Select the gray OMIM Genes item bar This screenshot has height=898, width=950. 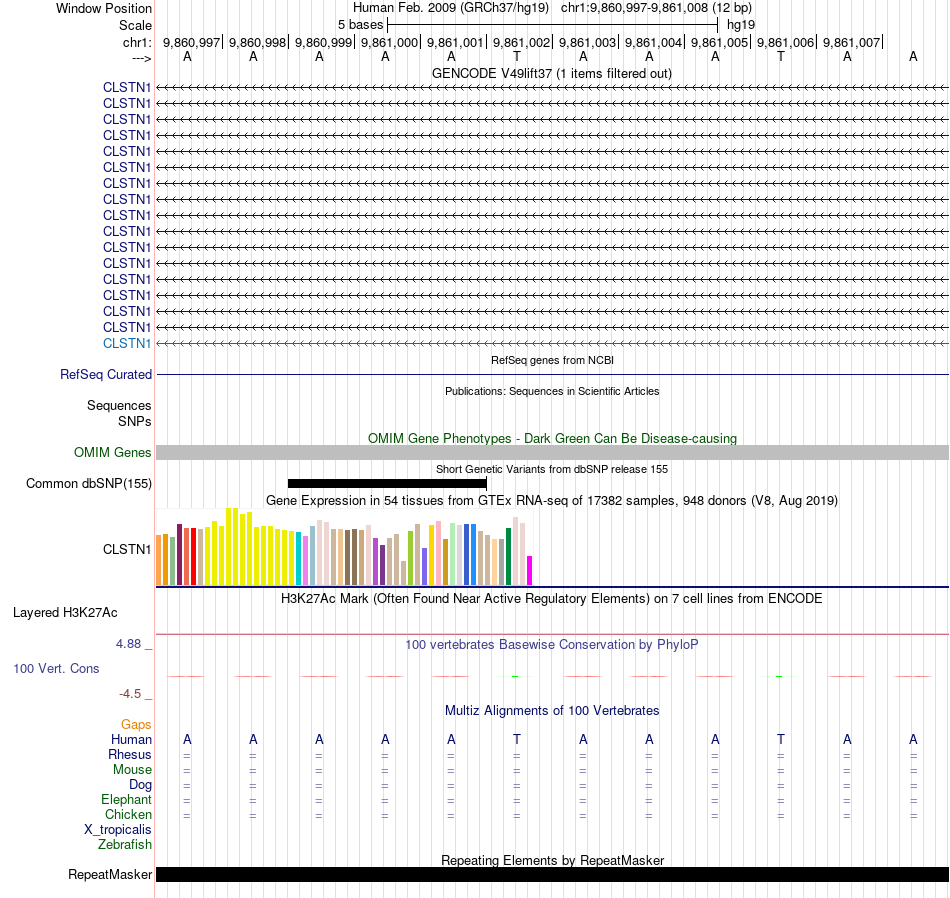(552, 452)
